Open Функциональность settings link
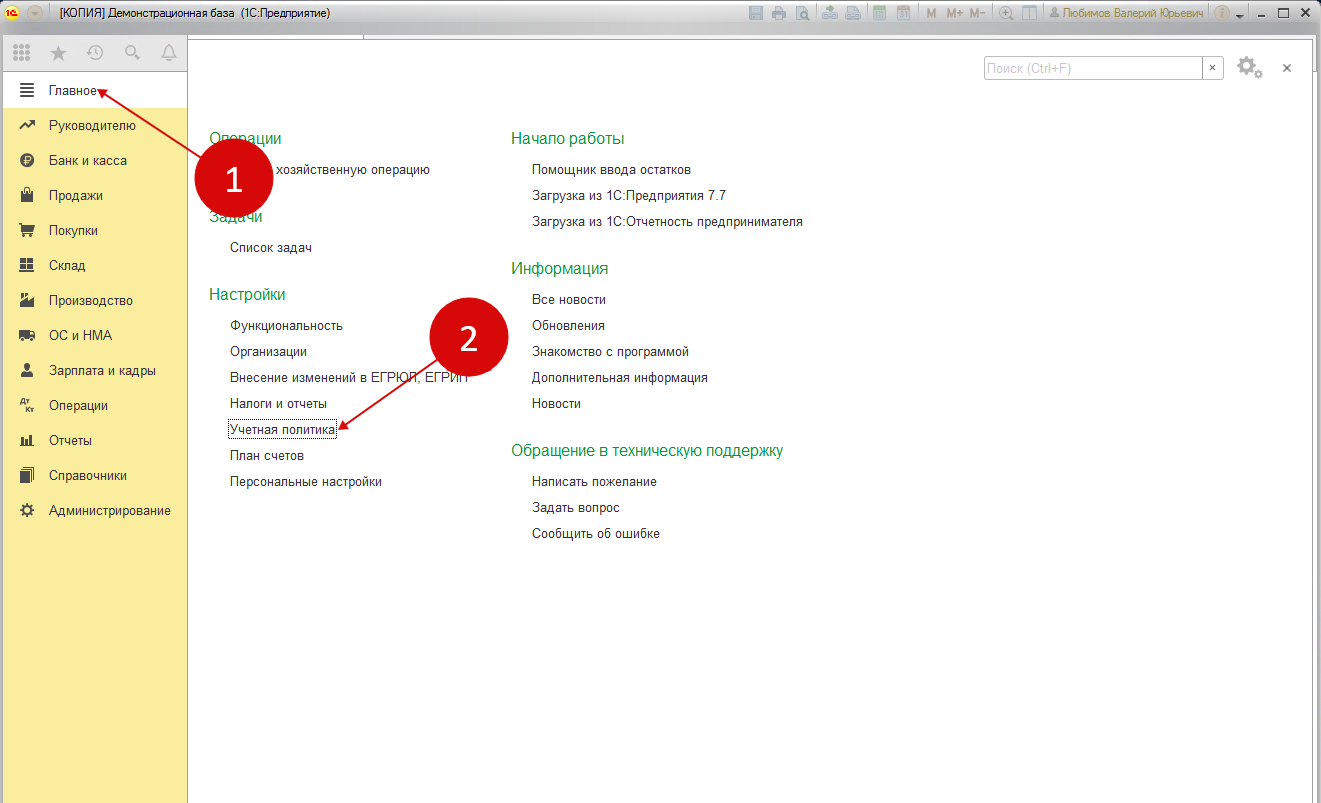This screenshot has height=803, width=1321. [286, 325]
